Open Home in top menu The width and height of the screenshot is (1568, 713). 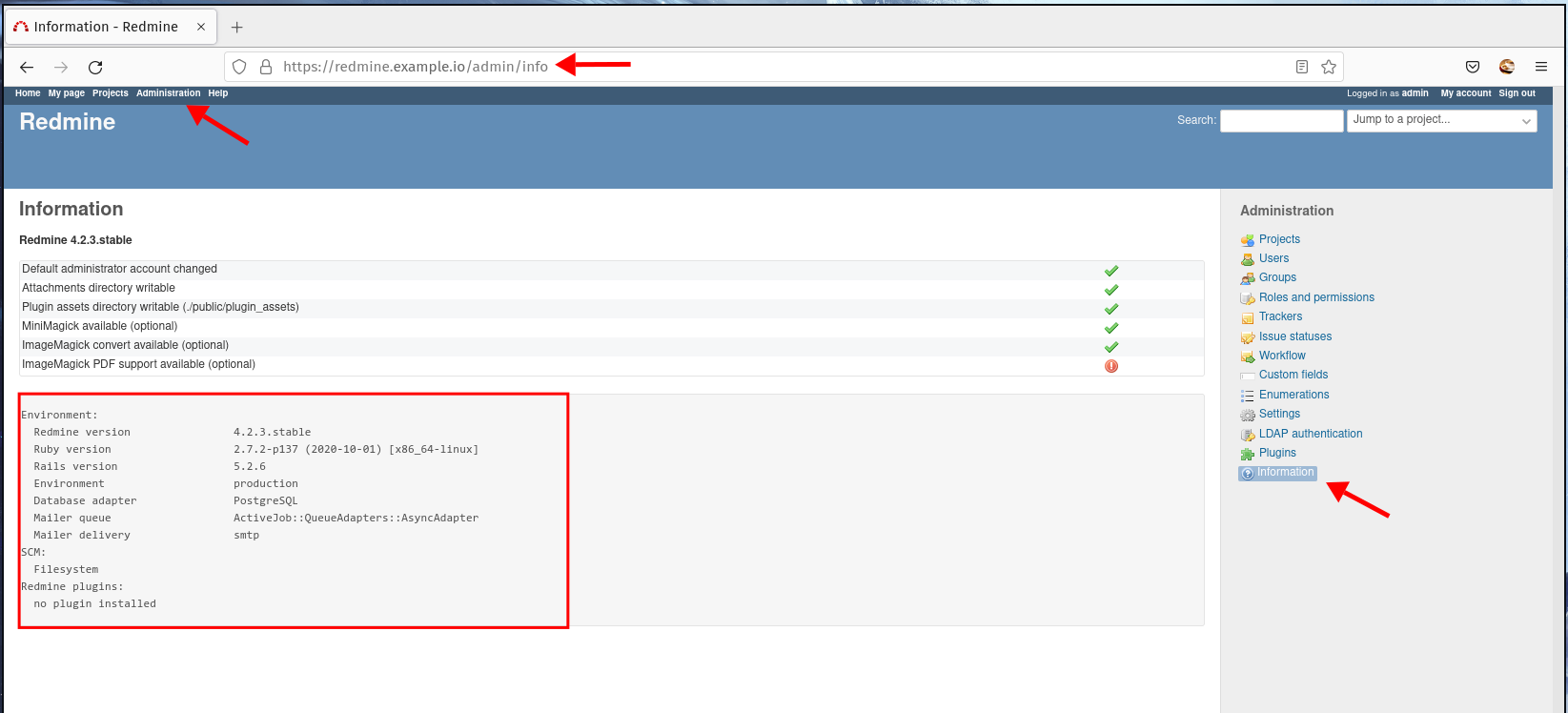point(28,93)
